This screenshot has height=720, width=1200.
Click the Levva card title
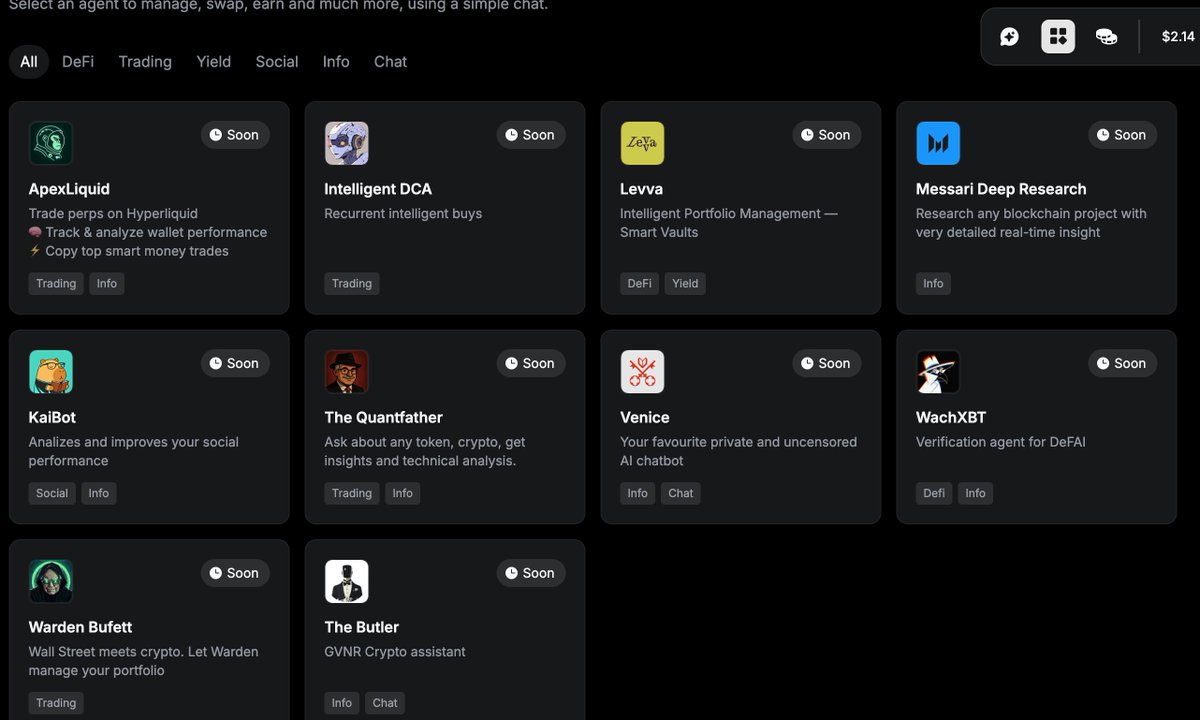click(x=641, y=189)
